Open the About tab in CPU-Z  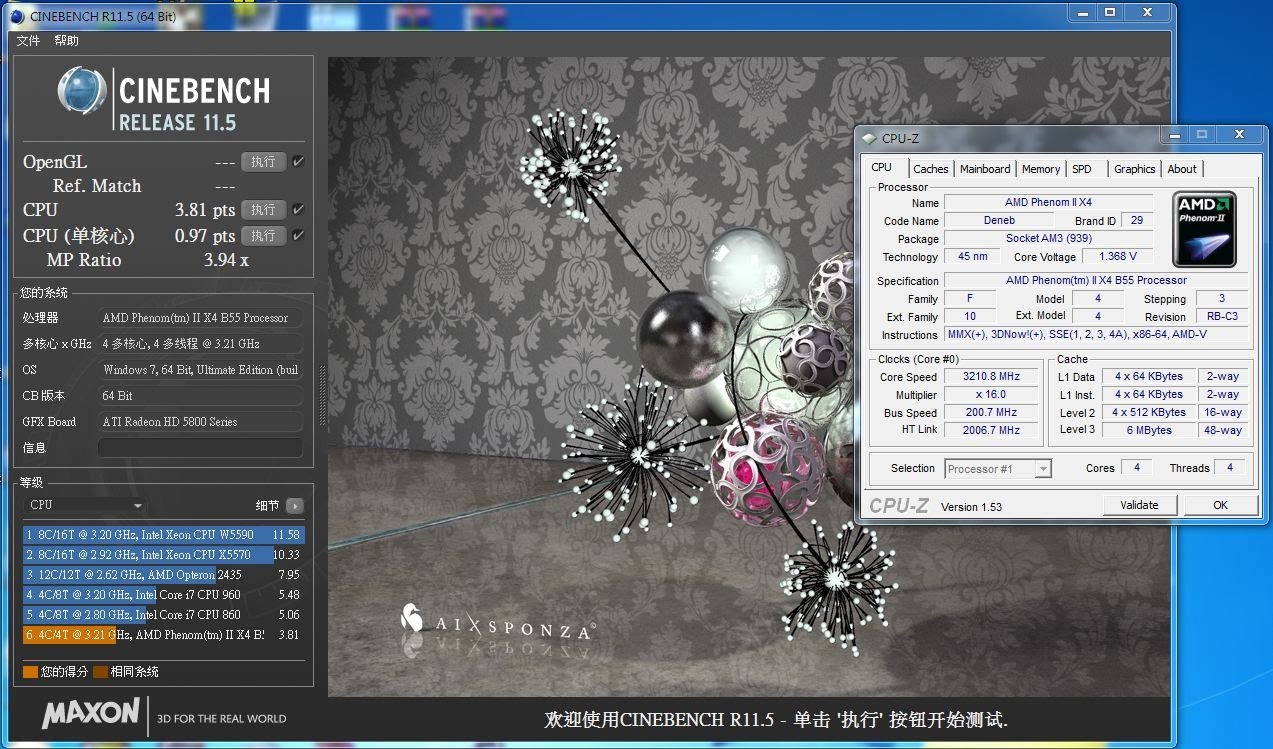[1182, 169]
